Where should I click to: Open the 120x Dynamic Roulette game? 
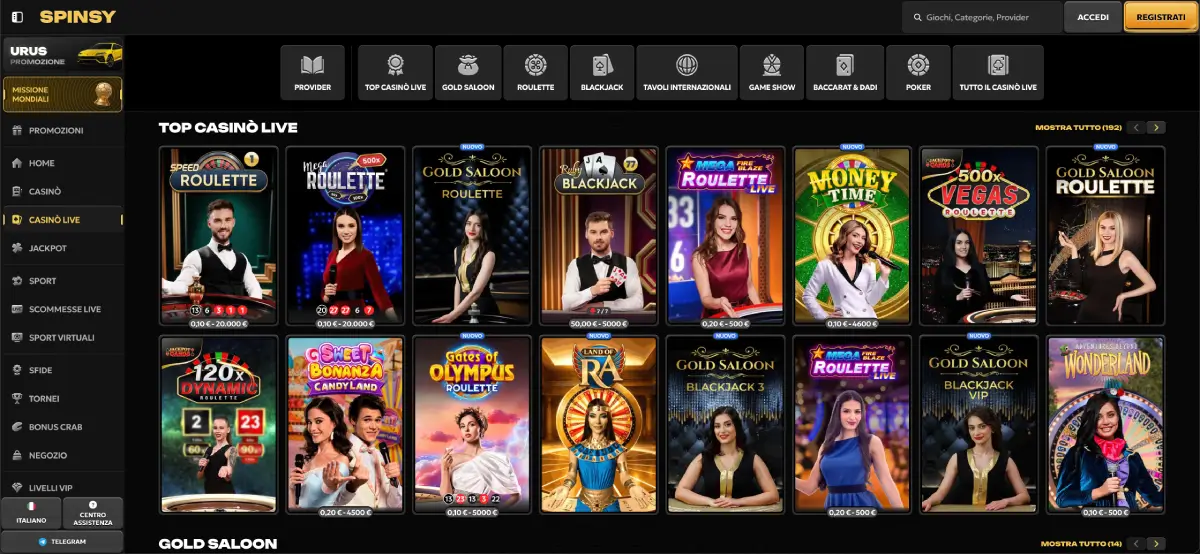click(x=219, y=425)
